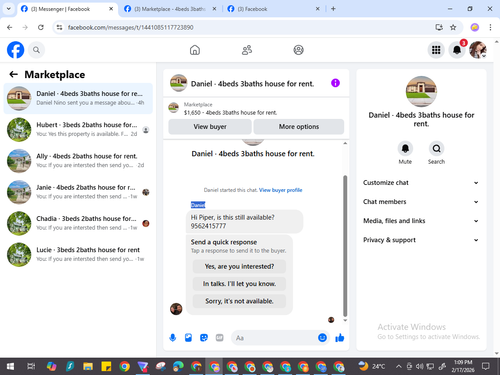The image size is (500, 375).
Task: Open notifications bell with red badge
Action: 457,50
